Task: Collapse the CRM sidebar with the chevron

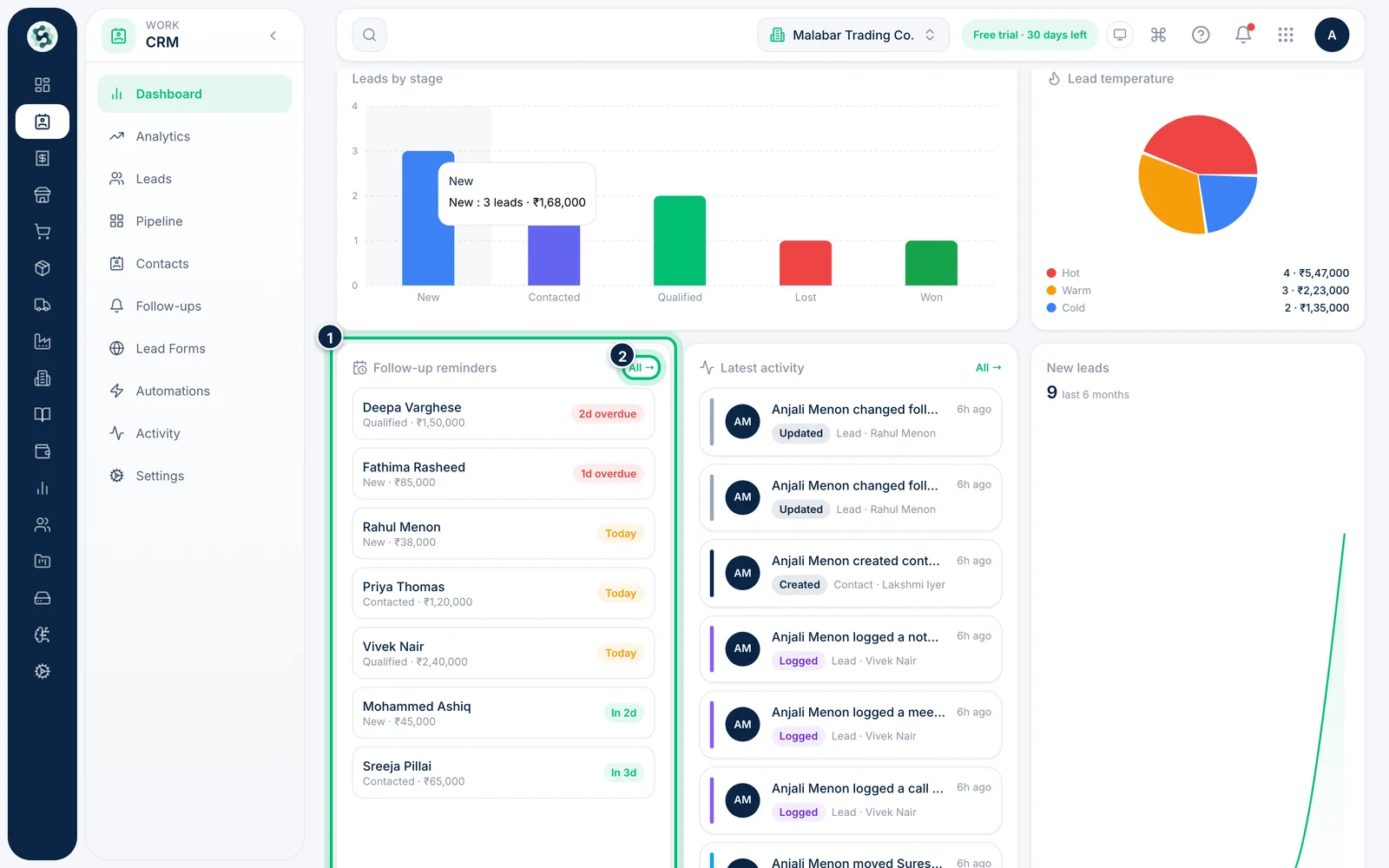Action: [x=273, y=36]
